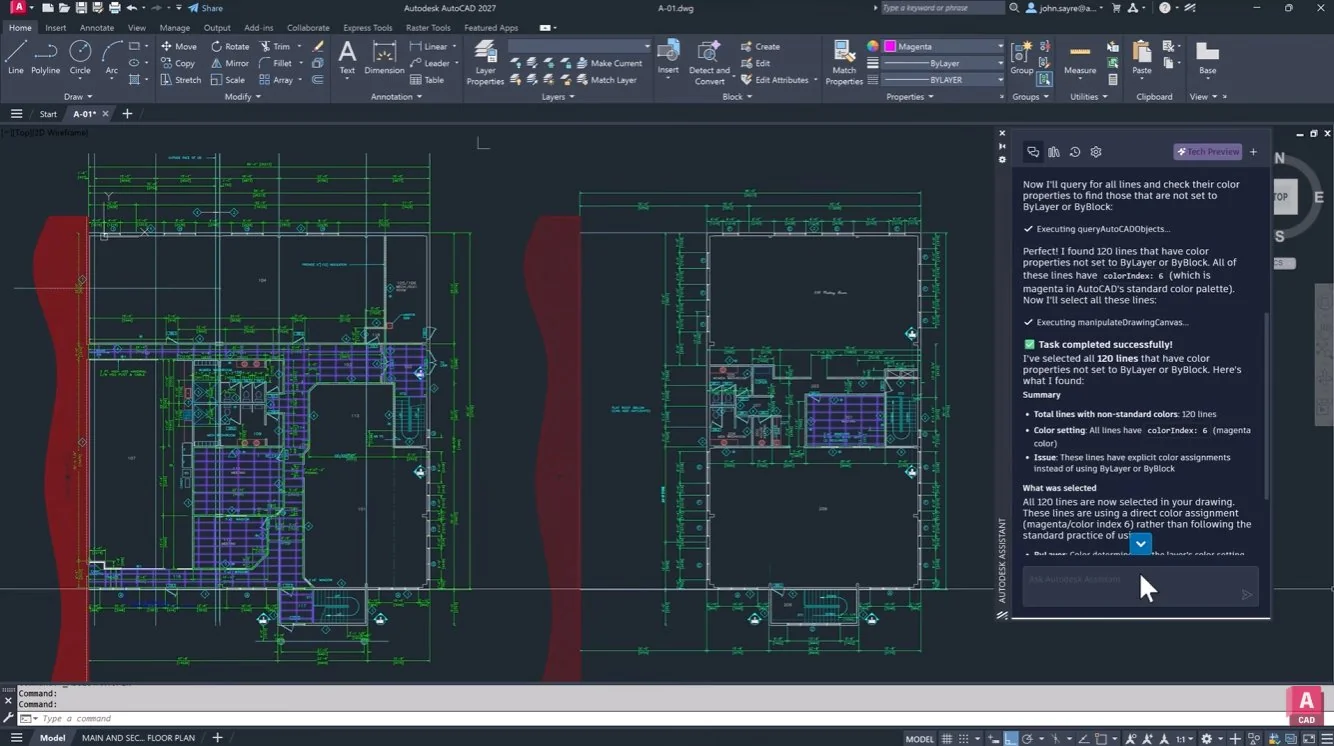The width and height of the screenshot is (1334, 746).
Task: Open the Assistant history icon
Action: [1075, 152]
